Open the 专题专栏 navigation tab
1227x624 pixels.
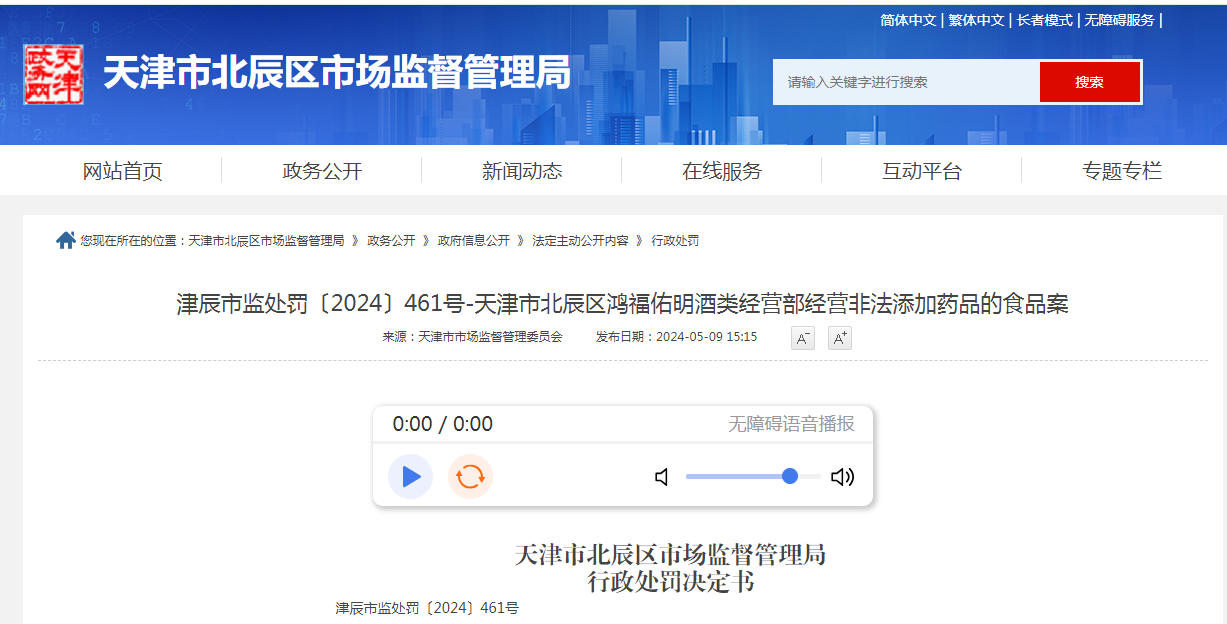pyautogui.click(x=1122, y=171)
